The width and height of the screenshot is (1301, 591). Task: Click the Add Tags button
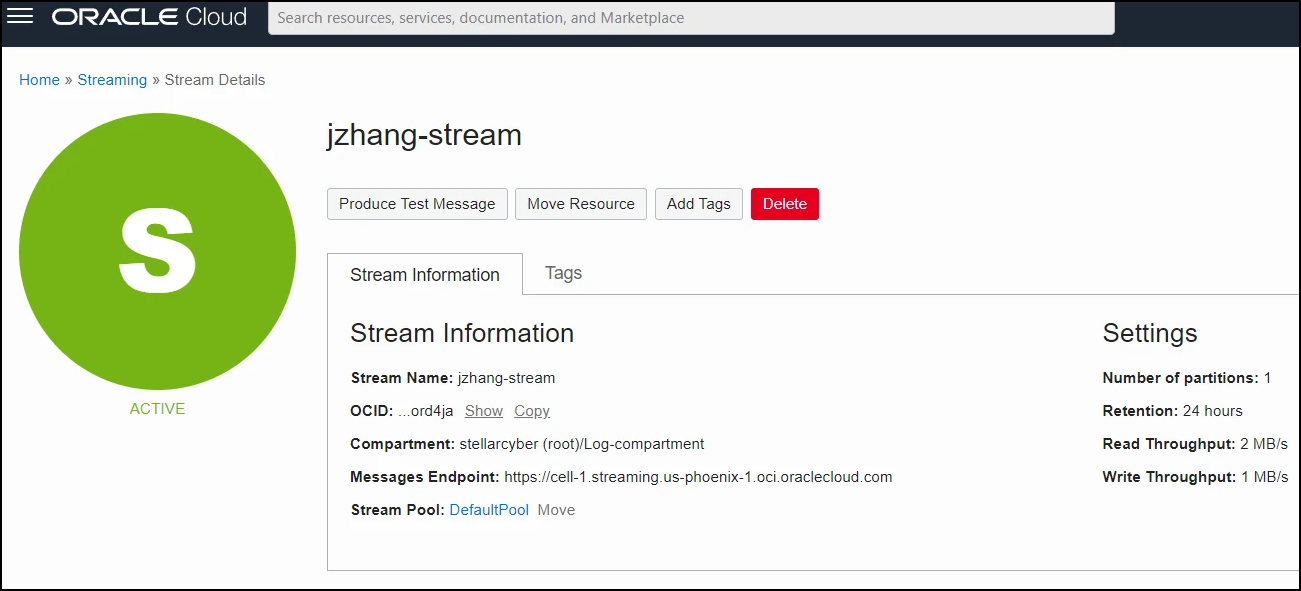(698, 204)
